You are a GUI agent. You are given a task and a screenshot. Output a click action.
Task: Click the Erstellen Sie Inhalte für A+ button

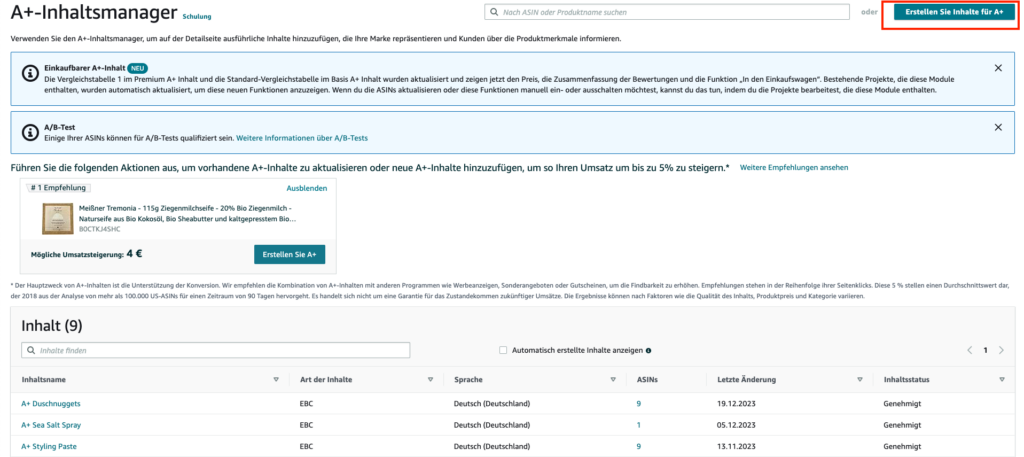[x=954, y=12]
